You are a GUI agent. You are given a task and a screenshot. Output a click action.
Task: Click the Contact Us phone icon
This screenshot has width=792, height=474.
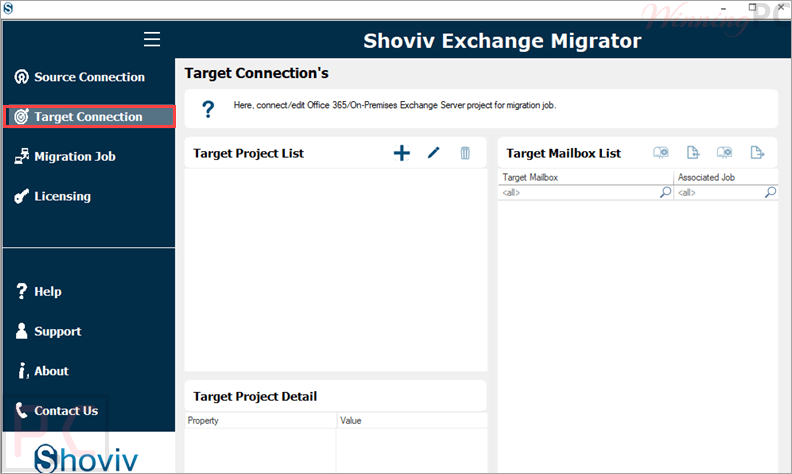21,410
